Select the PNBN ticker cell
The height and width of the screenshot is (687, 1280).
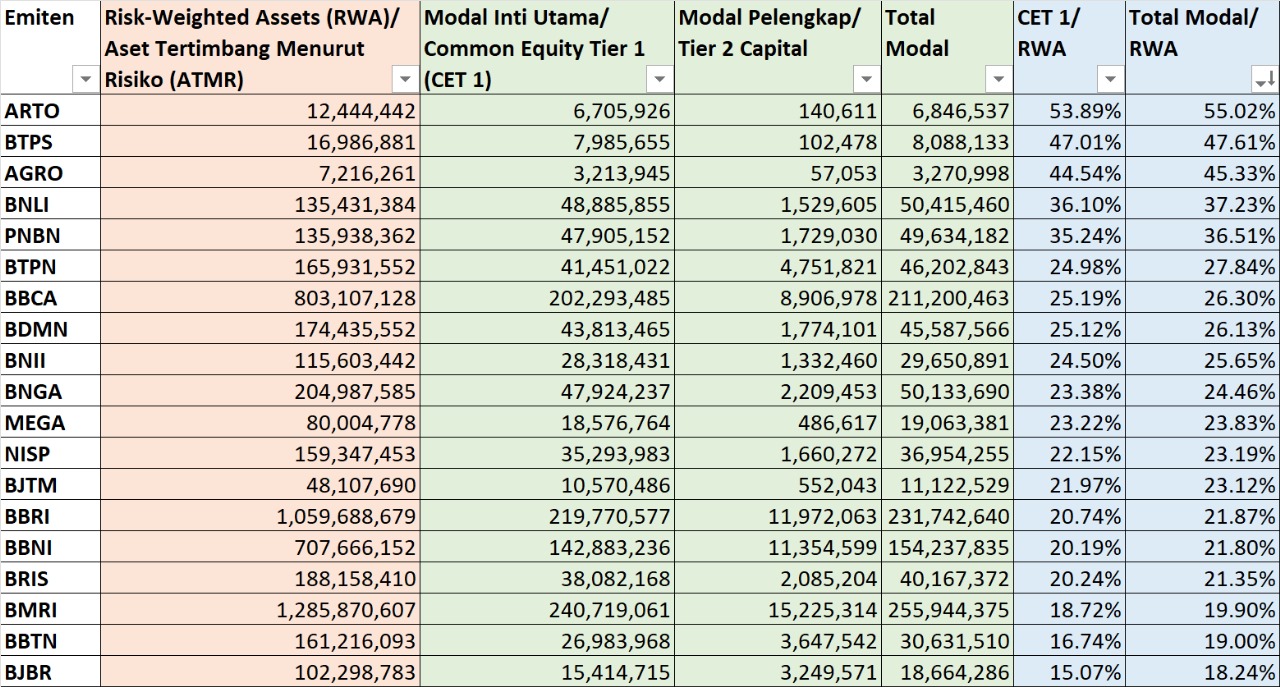click(50, 235)
